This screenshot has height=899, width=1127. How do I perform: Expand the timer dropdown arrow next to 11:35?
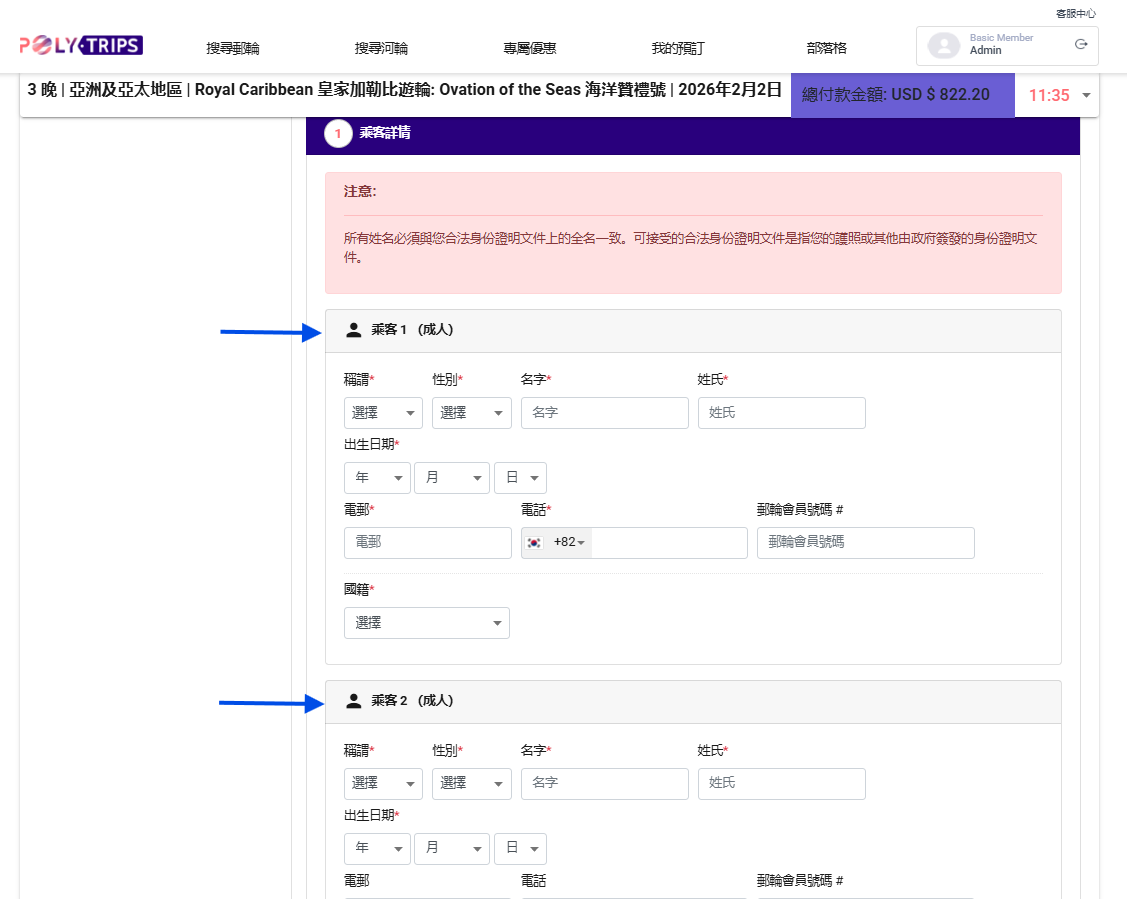(1087, 96)
